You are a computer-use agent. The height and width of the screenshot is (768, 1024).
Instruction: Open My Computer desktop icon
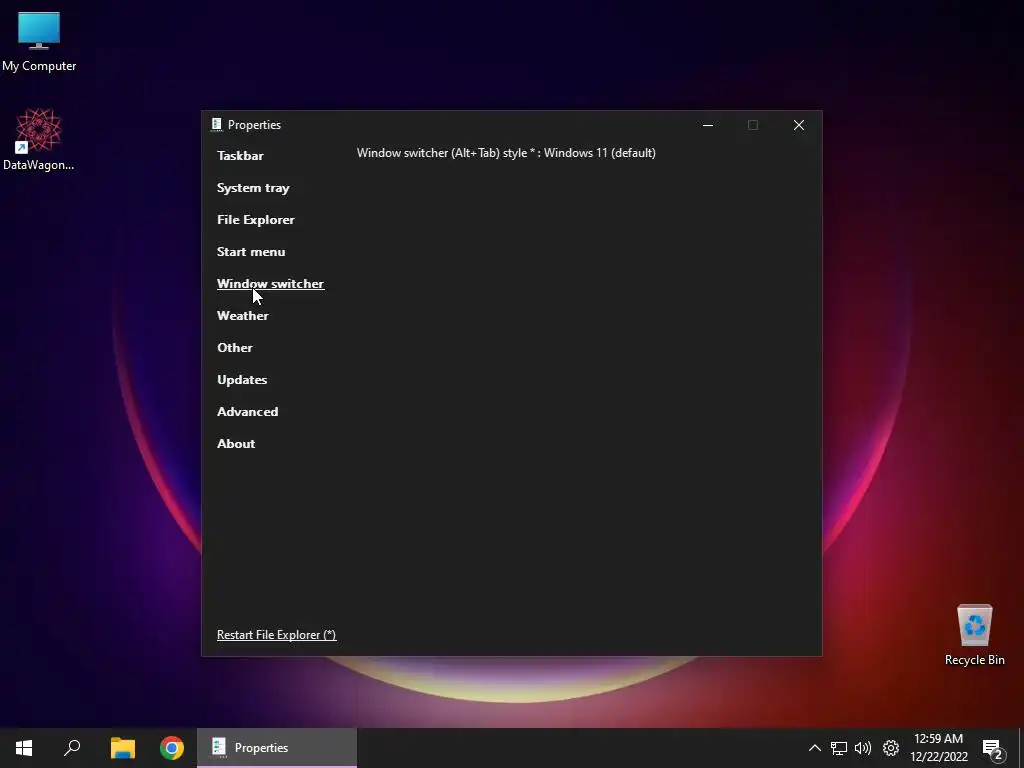pyautogui.click(x=39, y=42)
